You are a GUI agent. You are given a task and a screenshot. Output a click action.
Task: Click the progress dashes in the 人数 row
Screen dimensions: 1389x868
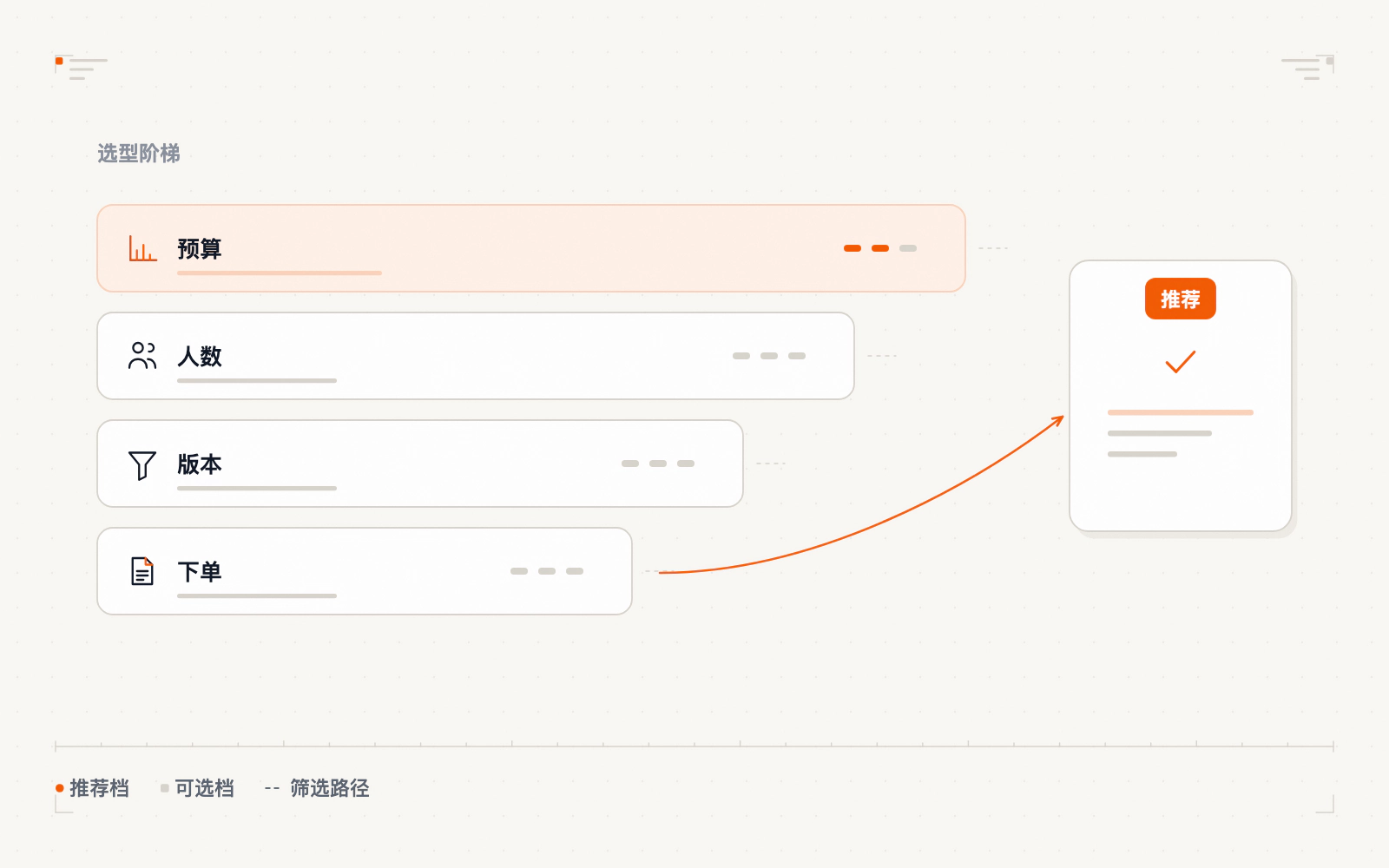click(769, 356)
